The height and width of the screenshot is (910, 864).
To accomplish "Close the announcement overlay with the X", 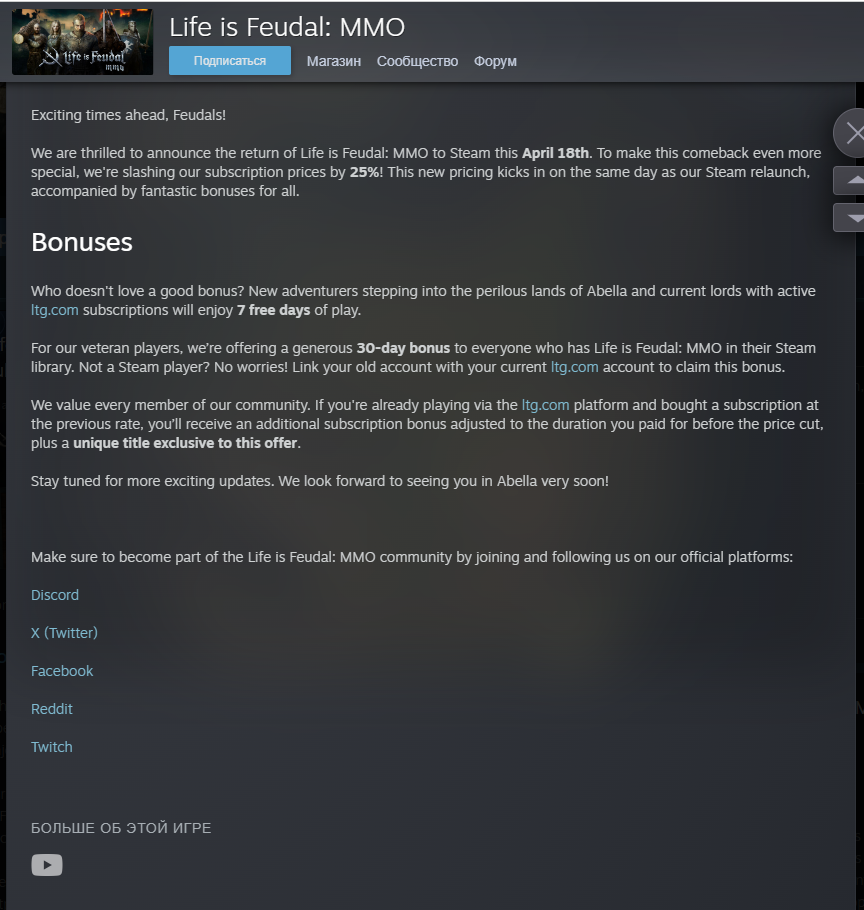I will pos(851,133).
